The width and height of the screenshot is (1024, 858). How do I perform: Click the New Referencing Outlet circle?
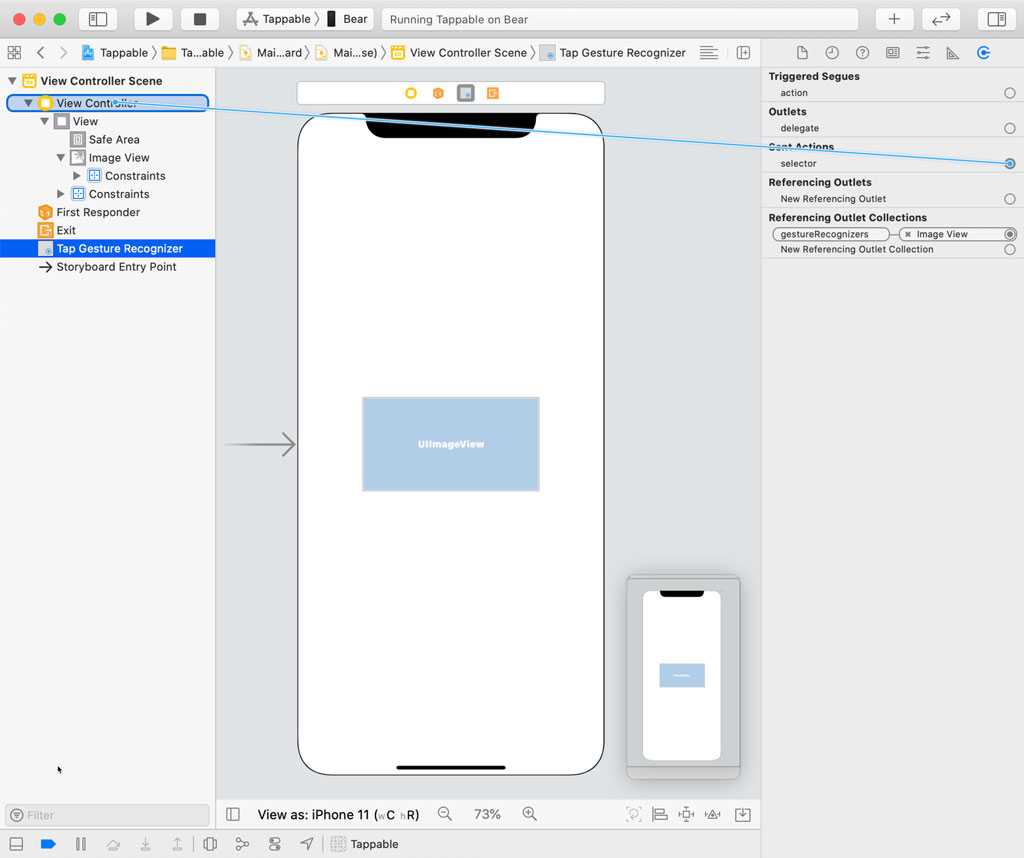(x=1010, y=199)
